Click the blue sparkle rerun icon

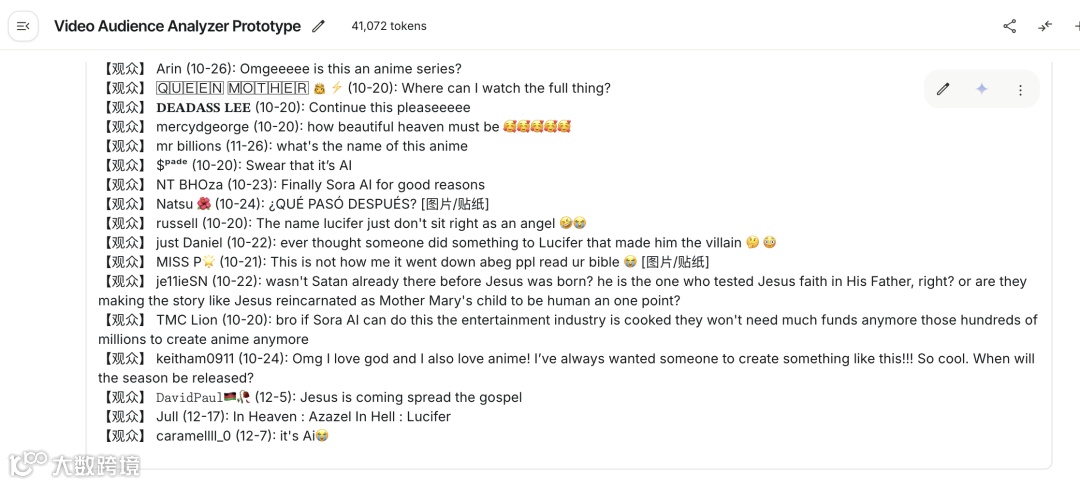click(x=982, y=89)
